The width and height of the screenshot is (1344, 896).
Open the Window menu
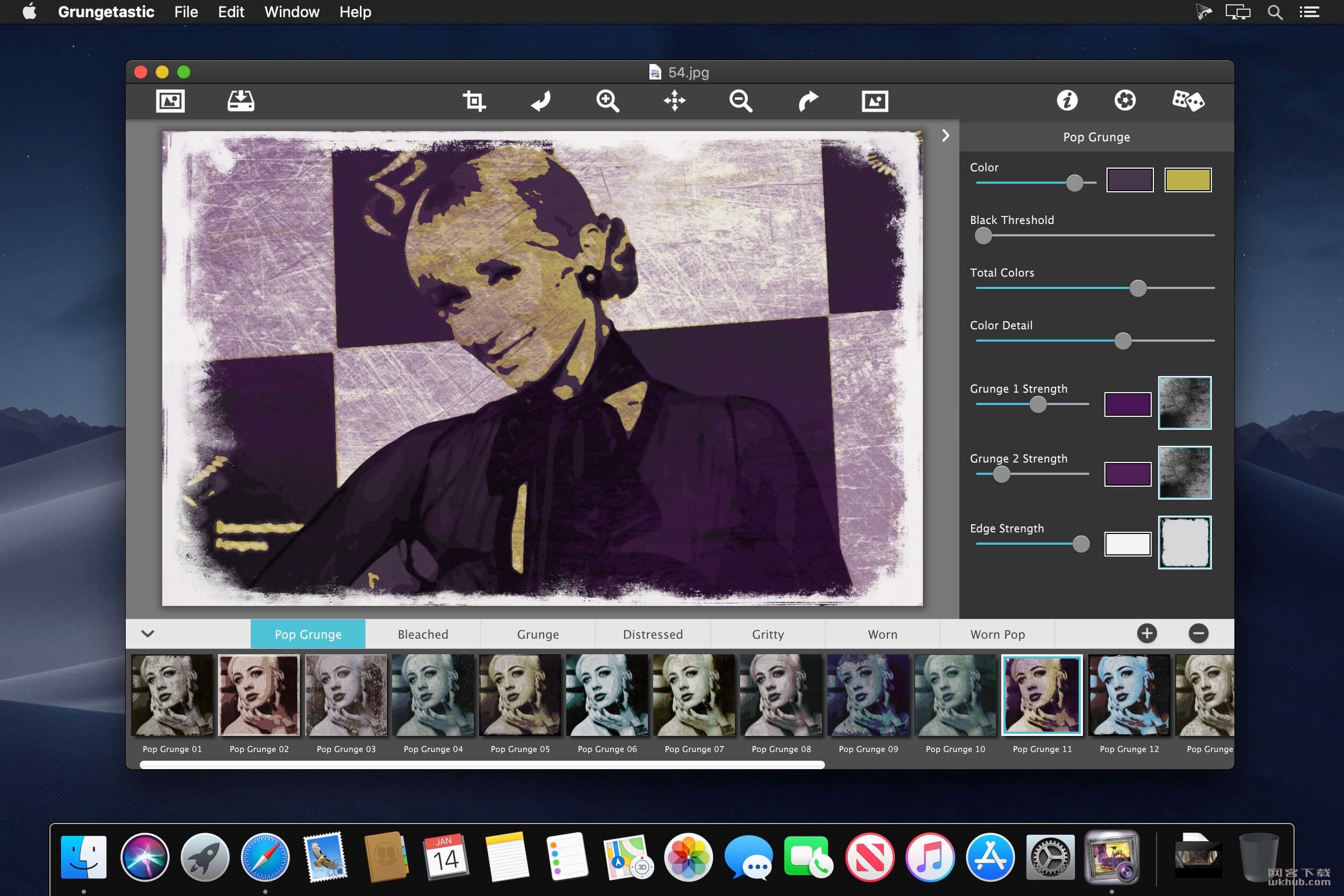[292, 11]
